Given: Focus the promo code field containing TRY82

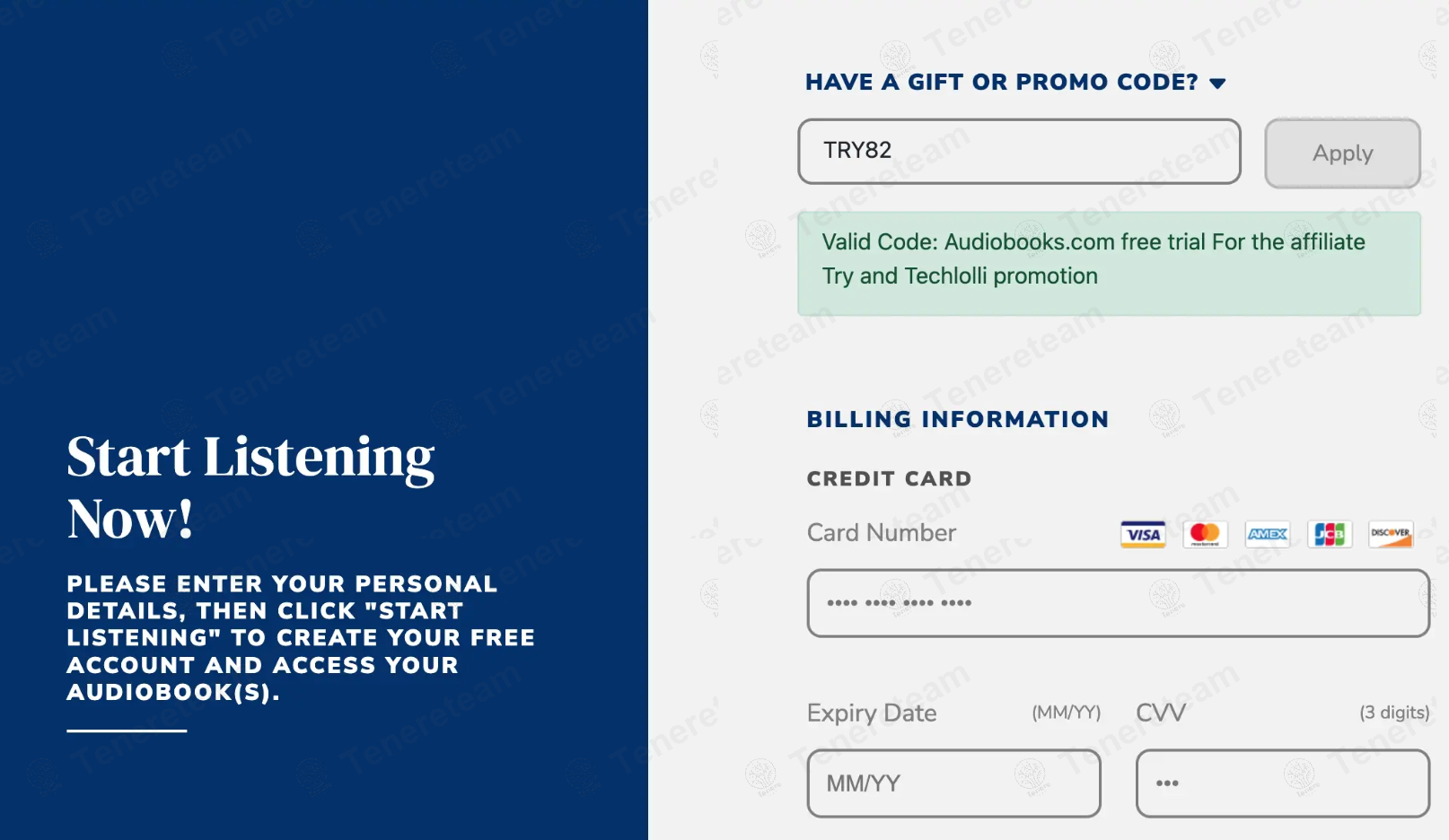Looking at the screenshot, I should (1019, 152).
